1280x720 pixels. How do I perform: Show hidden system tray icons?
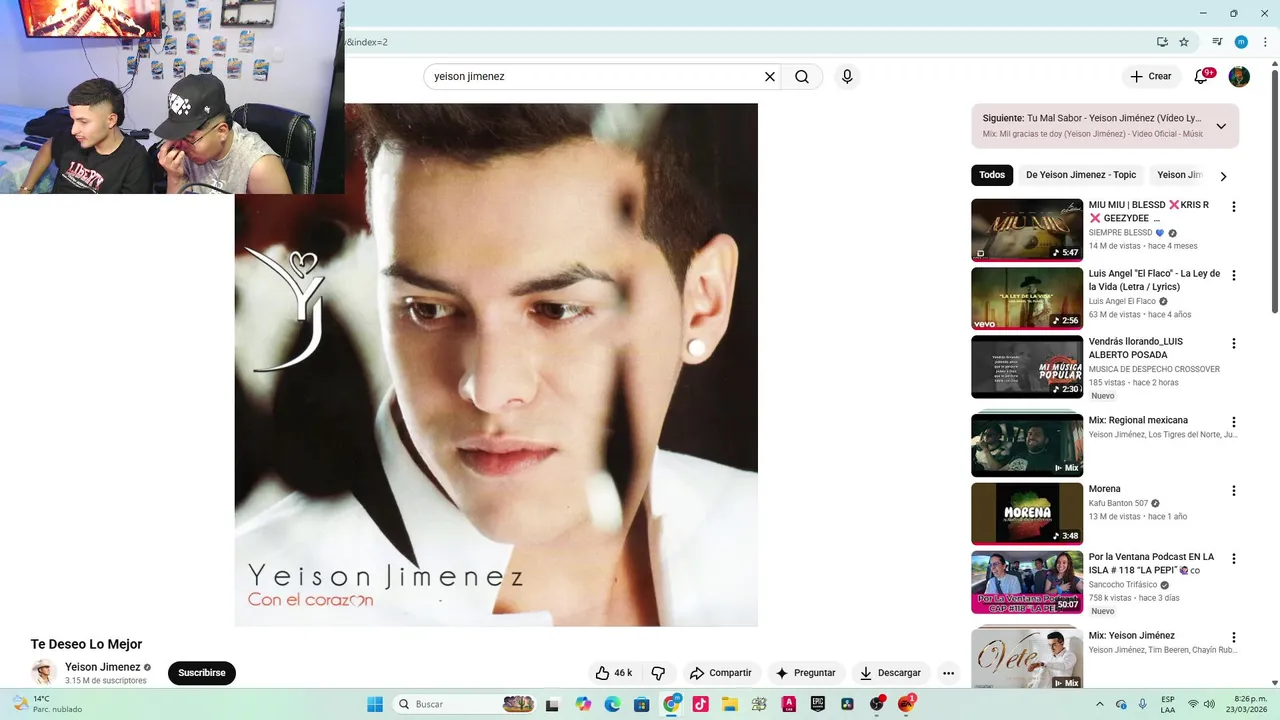(x=1100, y=704)
